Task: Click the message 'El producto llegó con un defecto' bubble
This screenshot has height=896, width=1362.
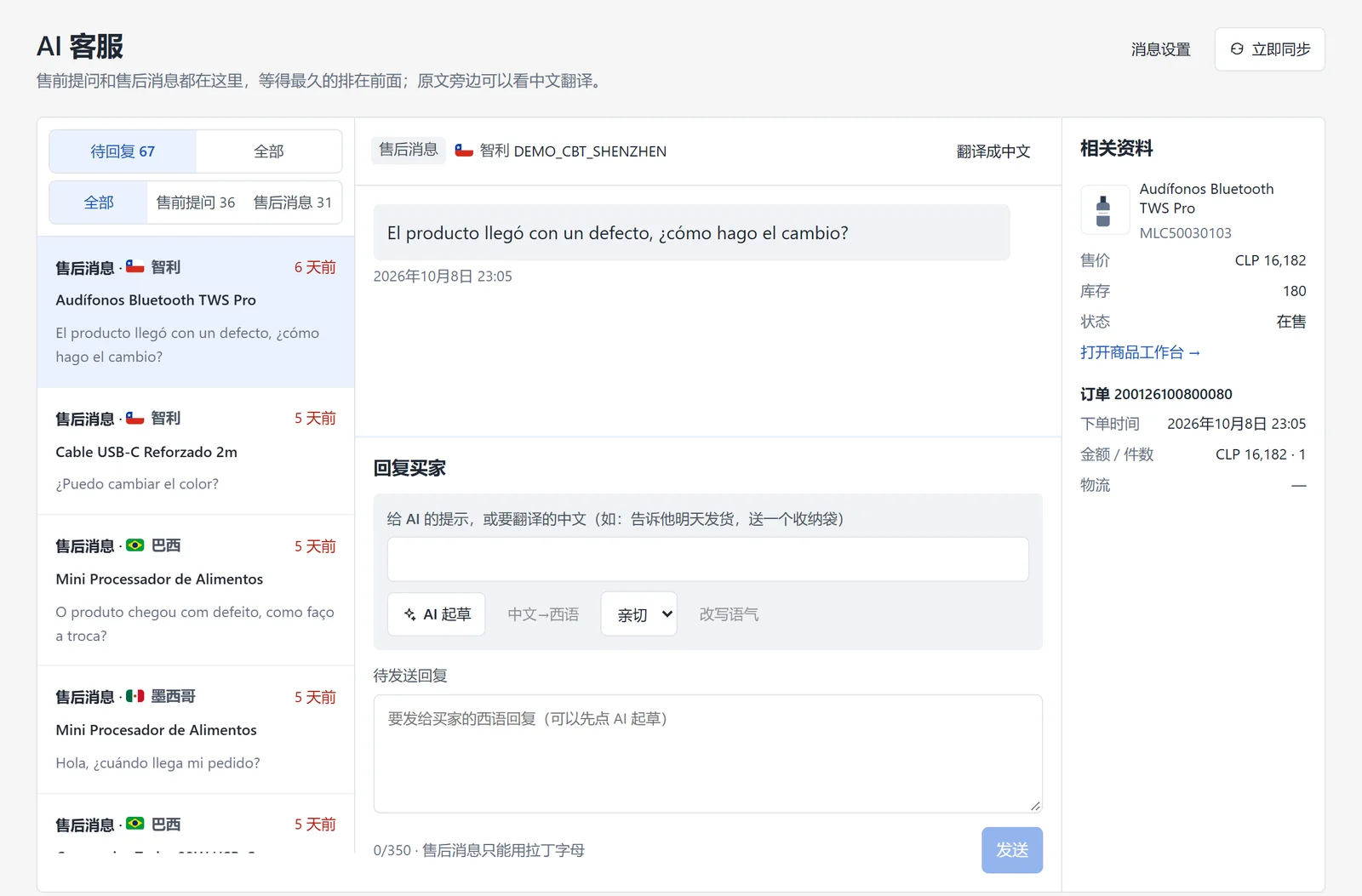Action: pos(691,232)
